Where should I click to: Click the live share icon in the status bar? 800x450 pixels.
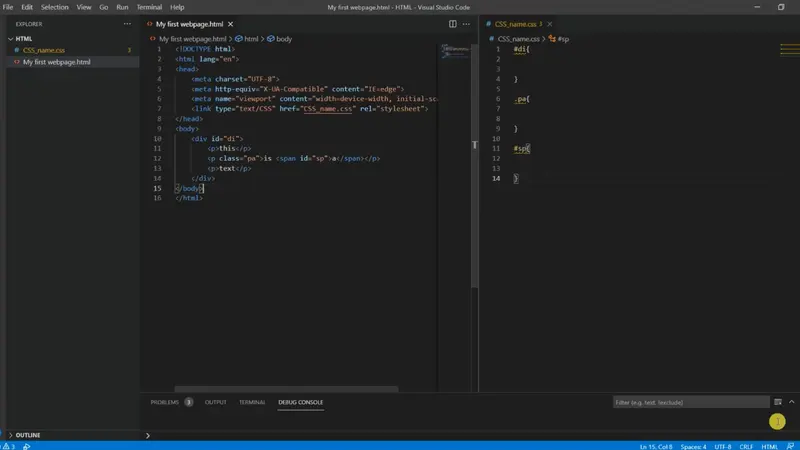point(27,446)
